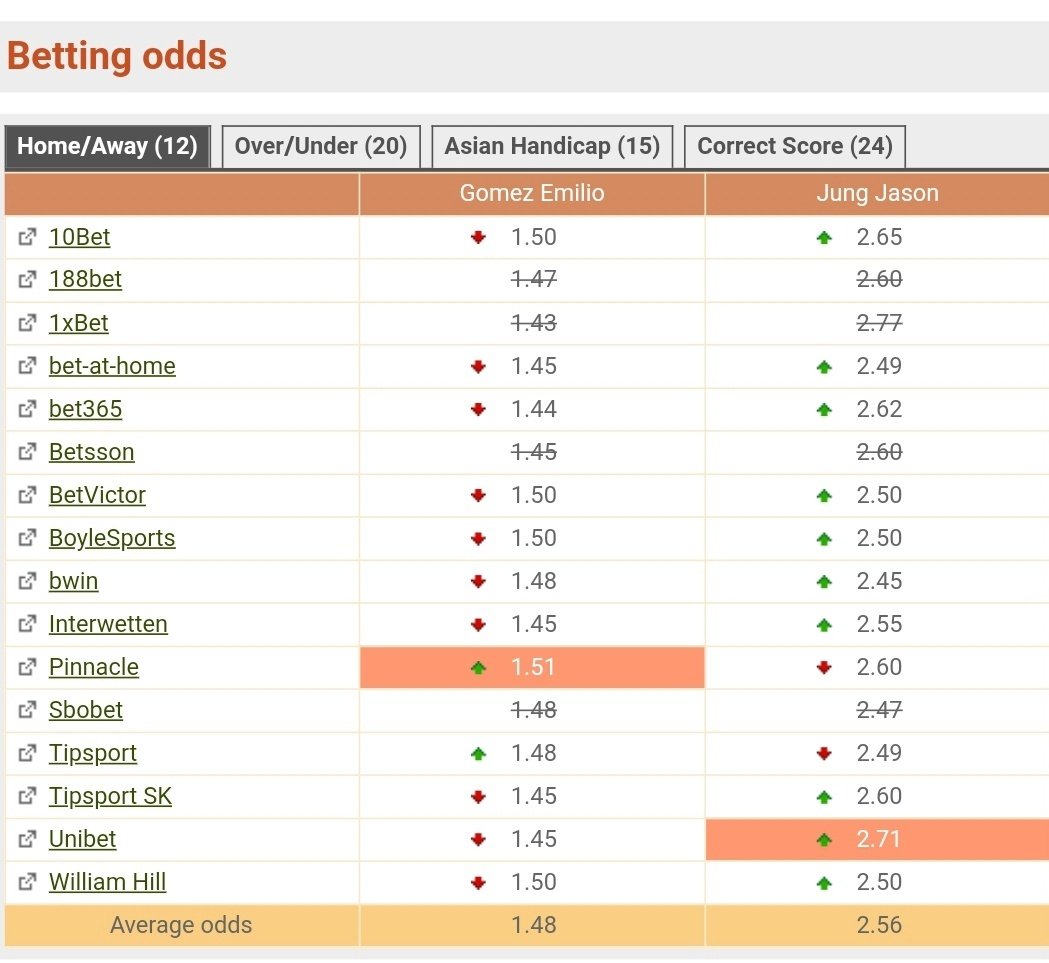Image resolution: width=1049 pixels, height=963 pixels.
Task: Select the Correct Score (24) tab
Action: pos(795,146)
